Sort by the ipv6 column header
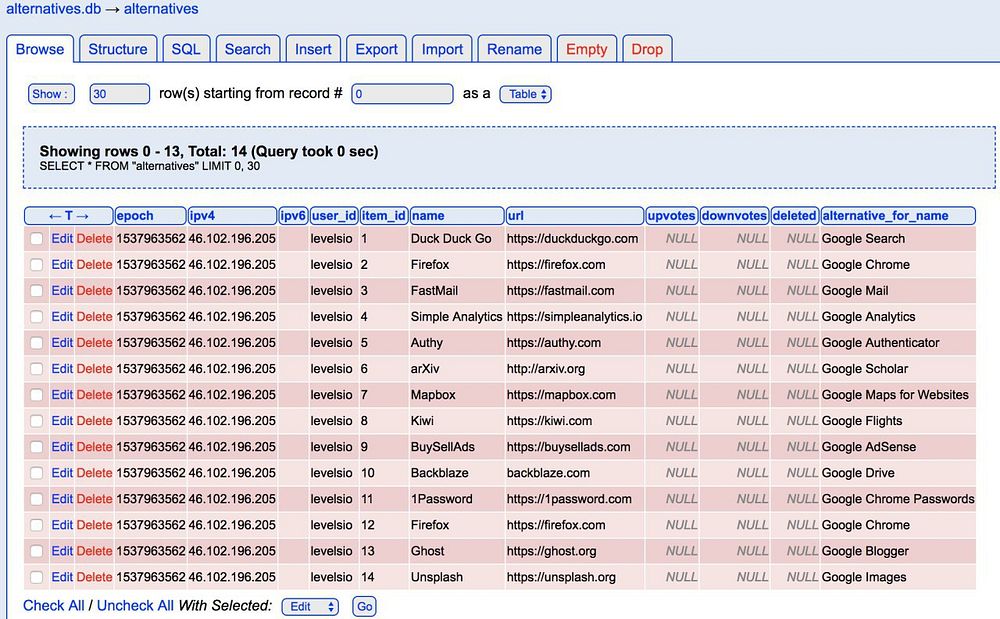This screenshot has height=619, width=1000. tap(293, 215)
